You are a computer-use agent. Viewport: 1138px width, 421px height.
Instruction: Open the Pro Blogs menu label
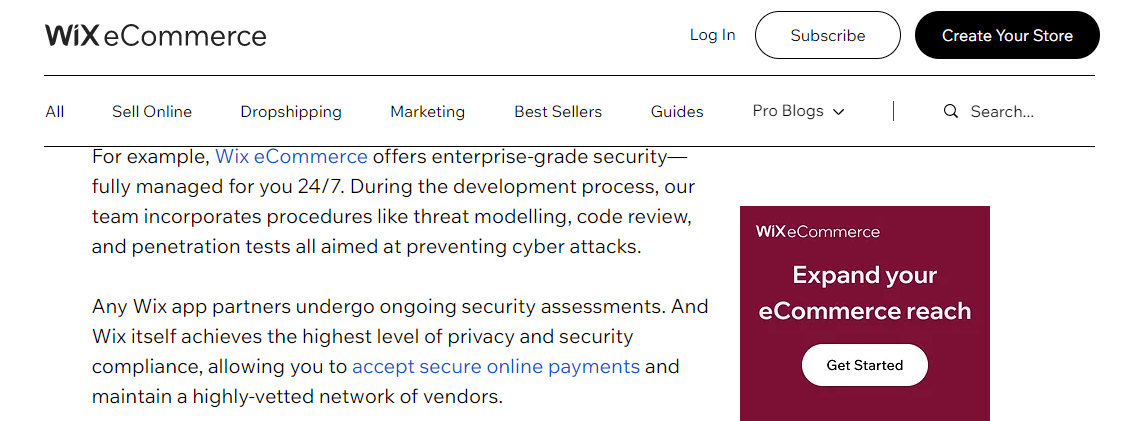point(788,111)
